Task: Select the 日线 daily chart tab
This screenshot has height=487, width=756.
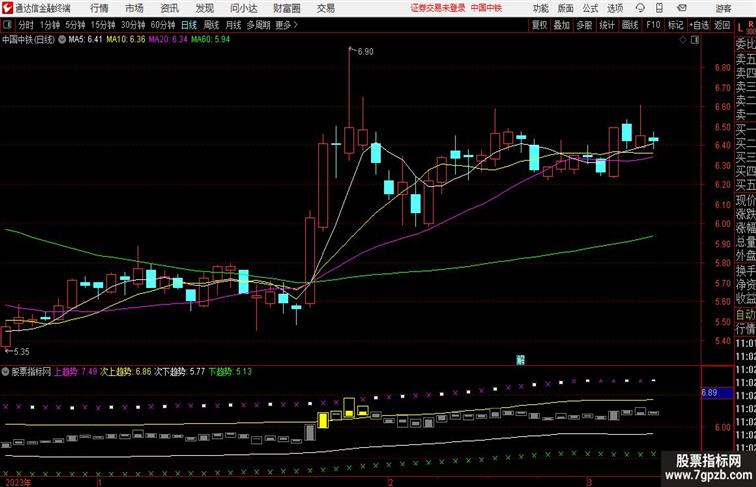Action: tap(189, 25)
